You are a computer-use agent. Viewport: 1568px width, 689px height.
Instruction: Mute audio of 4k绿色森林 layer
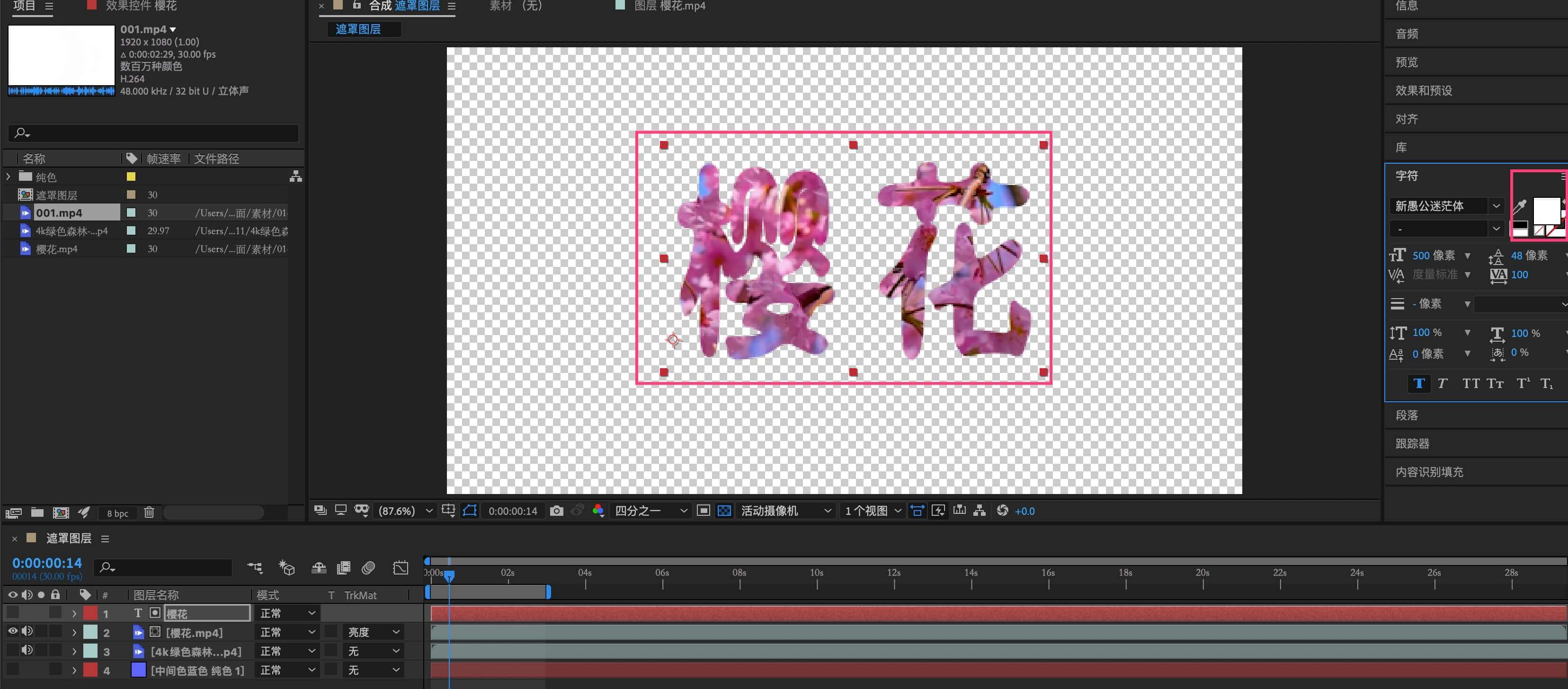(x=27, y=651)
